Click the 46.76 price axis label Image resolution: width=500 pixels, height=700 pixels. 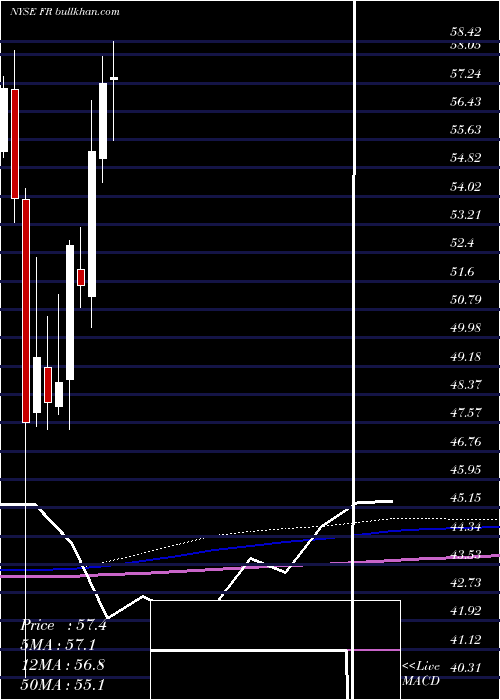click(465, 442)
